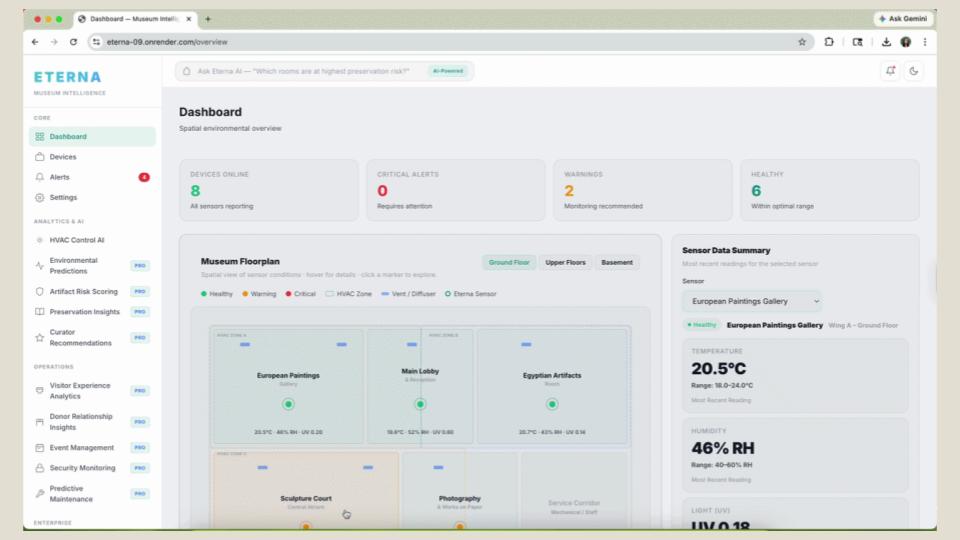Open the European Paintings Gallery sensor dropdown
Viewport: 960px width, 540px height.
[752, 301]
